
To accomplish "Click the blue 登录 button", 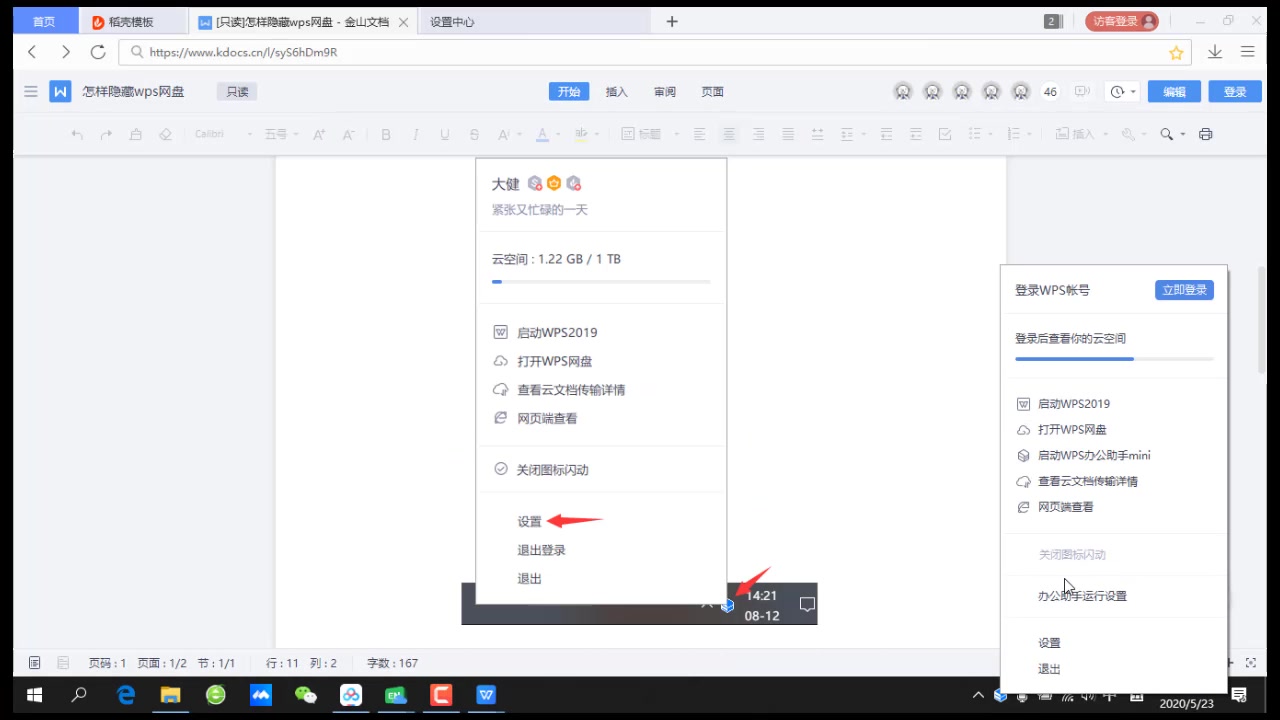I will tap(1235, 92).
